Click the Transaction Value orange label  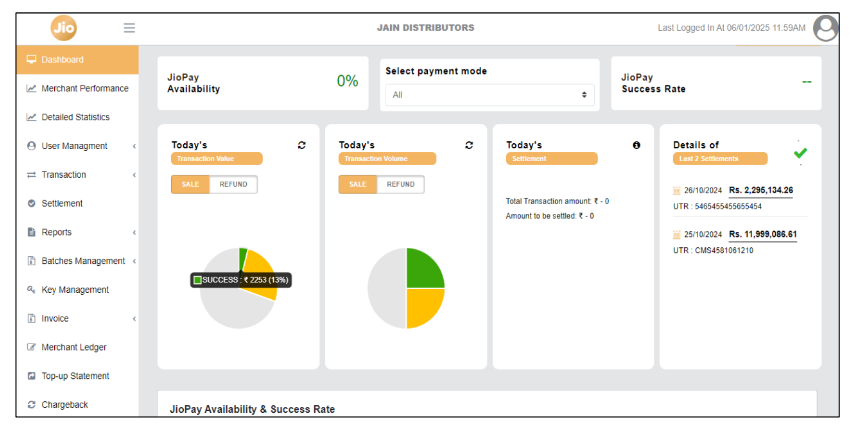tap(217, 159)
